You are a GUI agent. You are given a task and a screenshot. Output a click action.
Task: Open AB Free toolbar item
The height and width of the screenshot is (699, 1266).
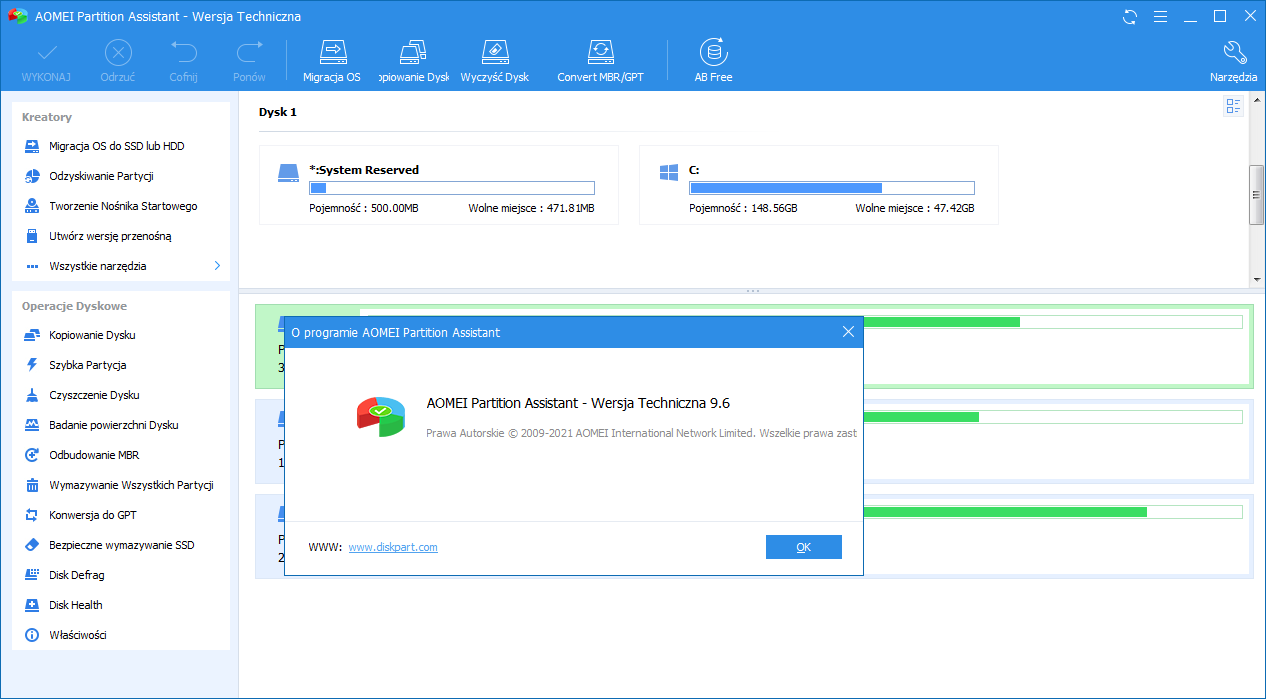[x=713, y=61]
